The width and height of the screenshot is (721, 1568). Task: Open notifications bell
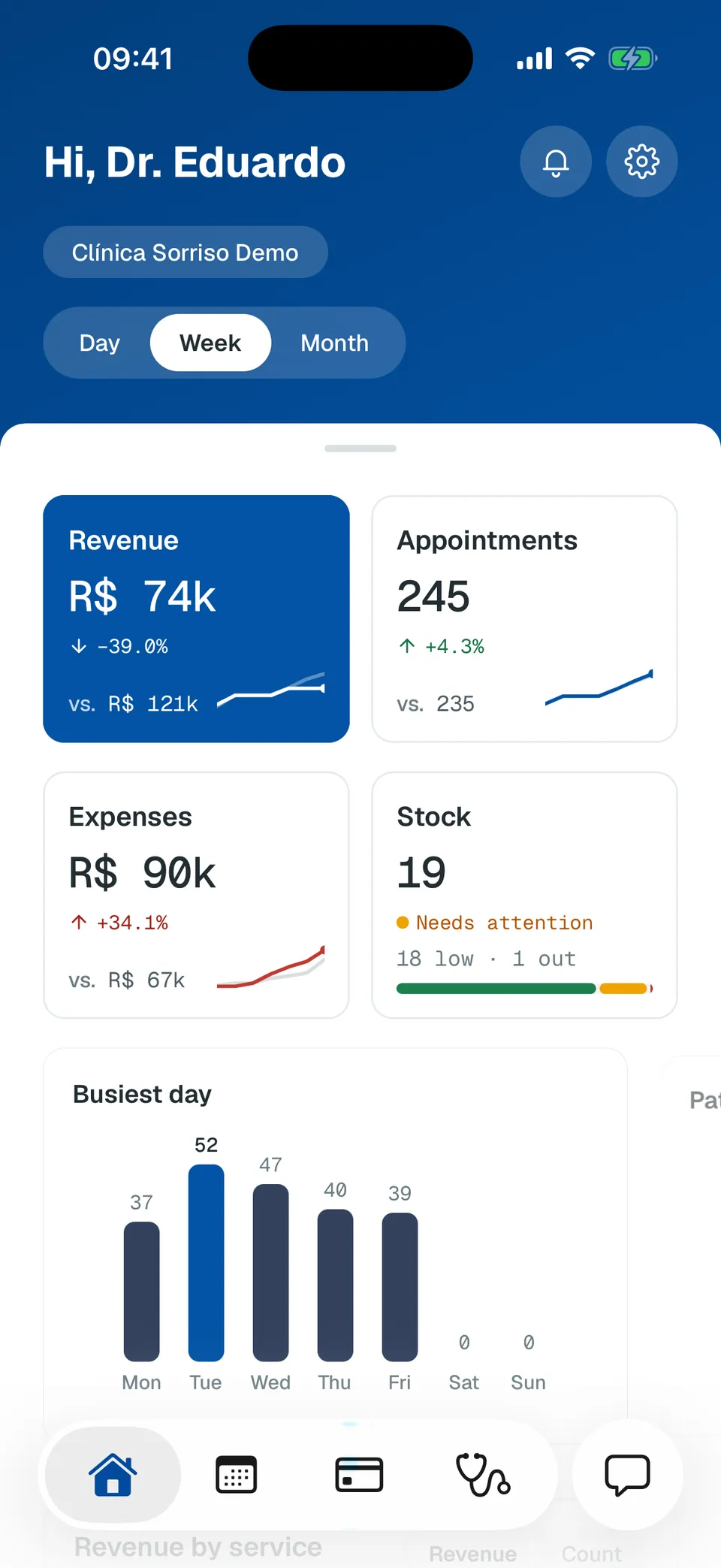(556, 162)
